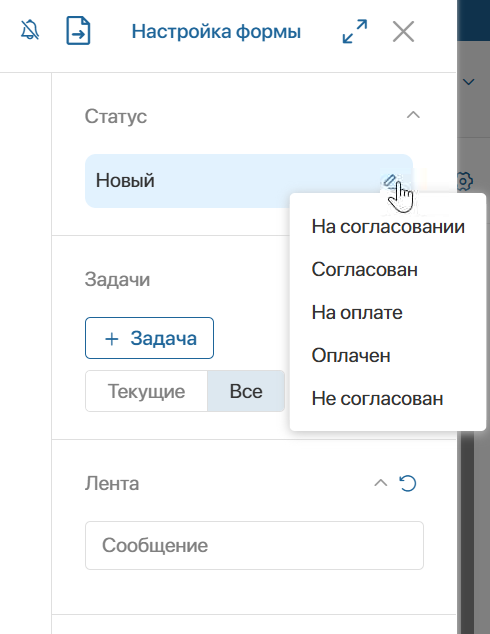Click the Задачи section heading

(117, 279)
